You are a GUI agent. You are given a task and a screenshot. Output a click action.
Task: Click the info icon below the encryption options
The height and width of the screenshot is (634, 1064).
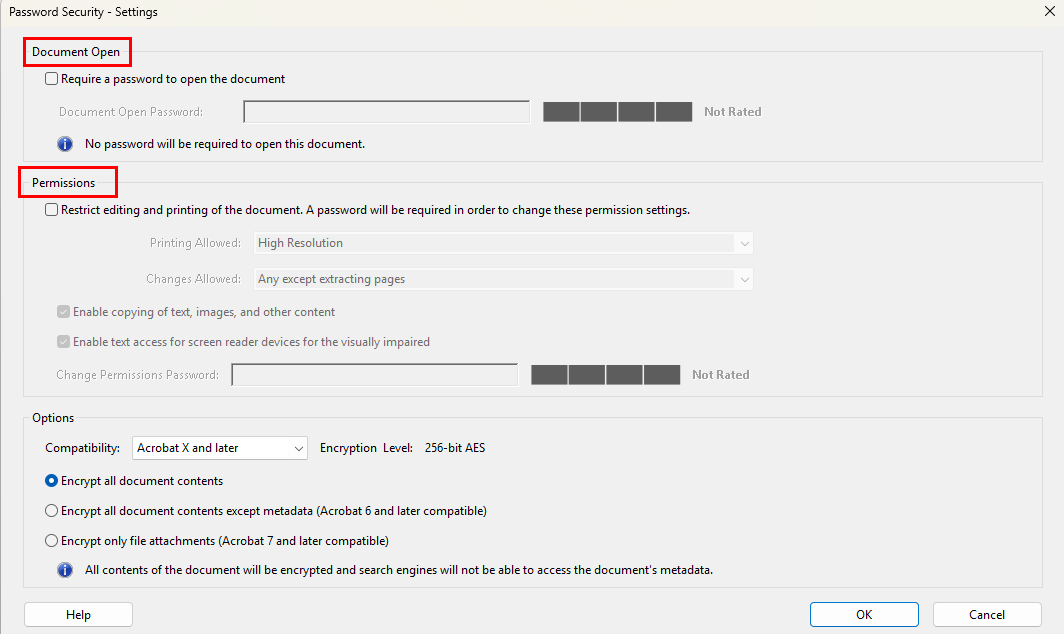(65, 569)
